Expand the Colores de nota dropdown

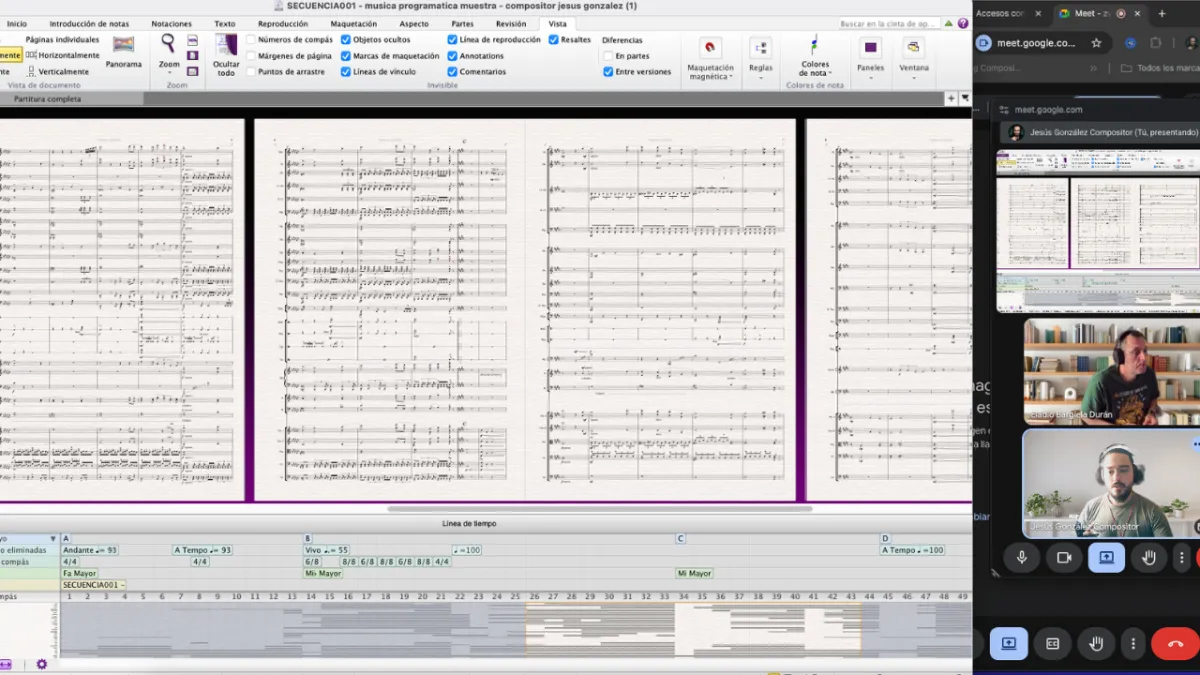point(830,73)
